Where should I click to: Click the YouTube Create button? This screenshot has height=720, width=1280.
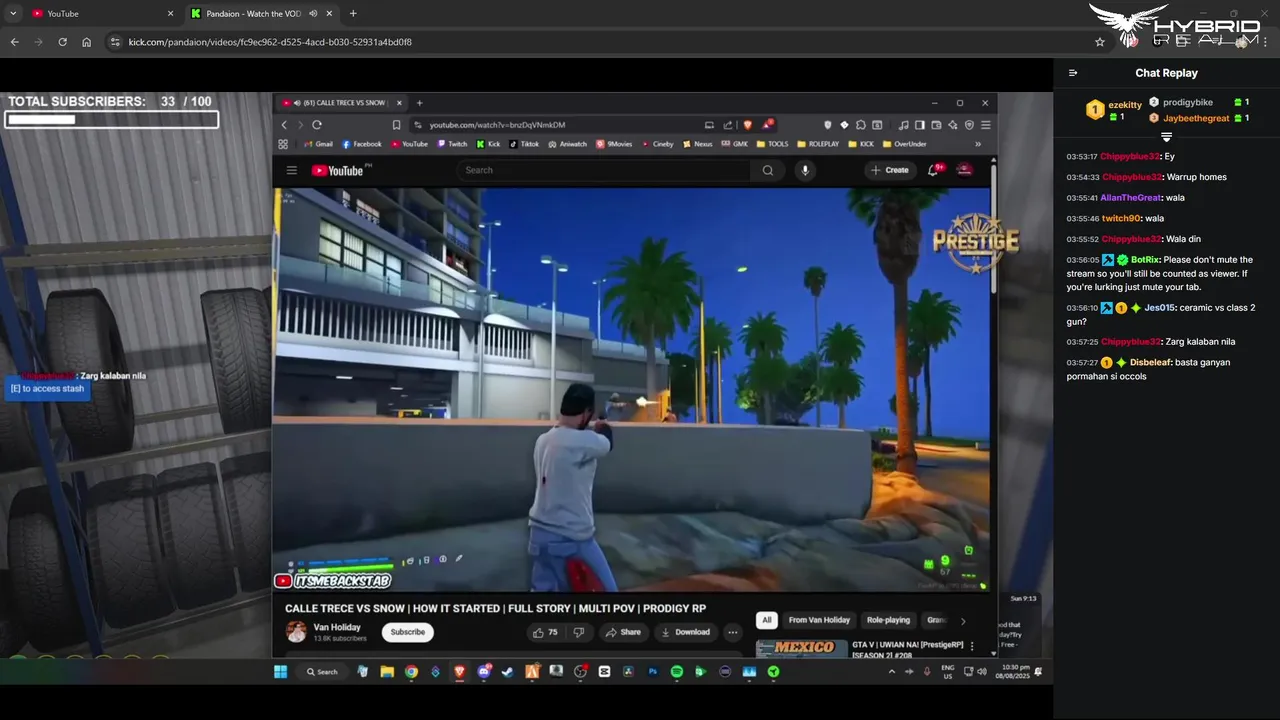[890, 170]
